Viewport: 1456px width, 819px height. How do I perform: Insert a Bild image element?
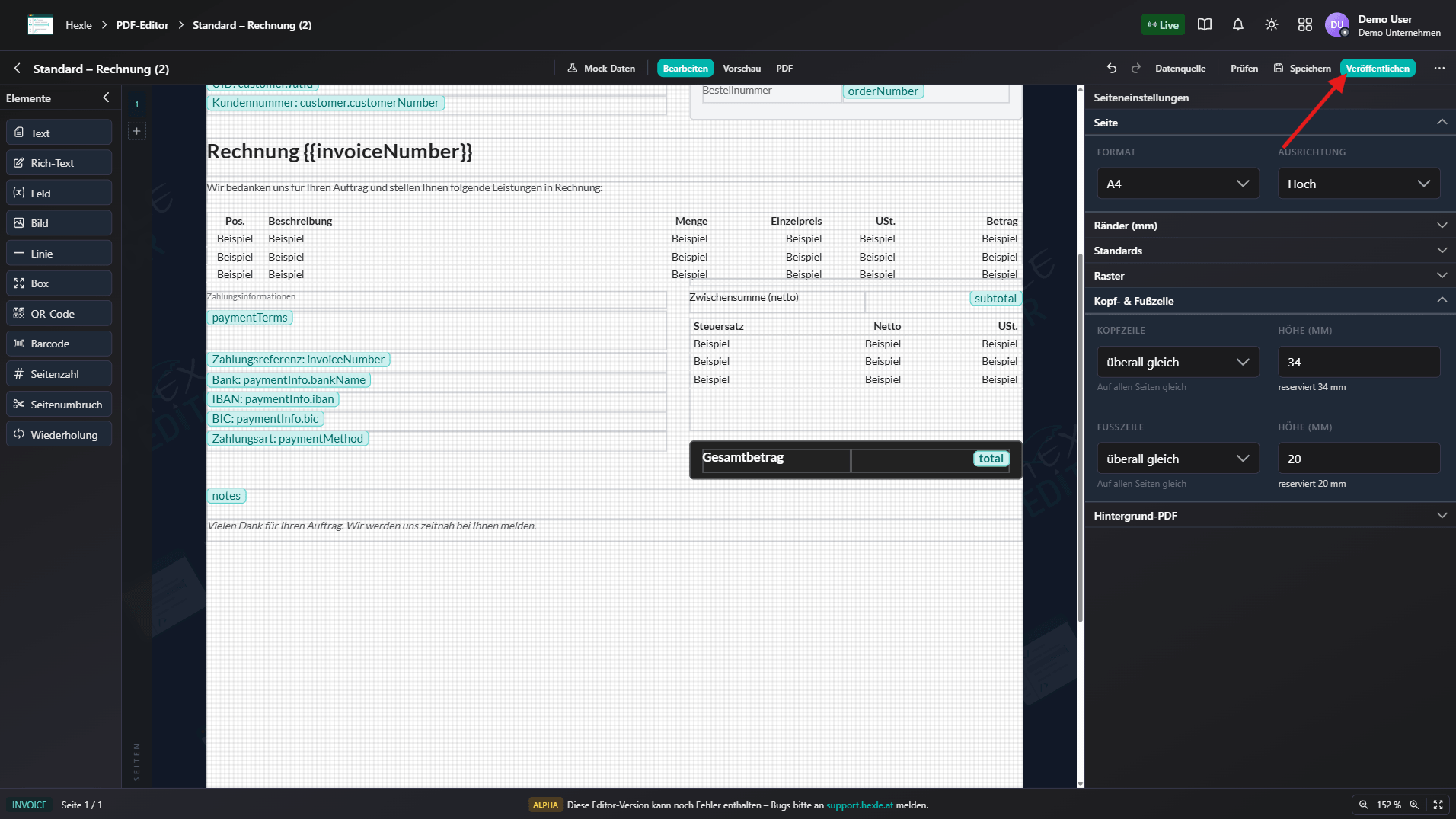tap(59, 223)
